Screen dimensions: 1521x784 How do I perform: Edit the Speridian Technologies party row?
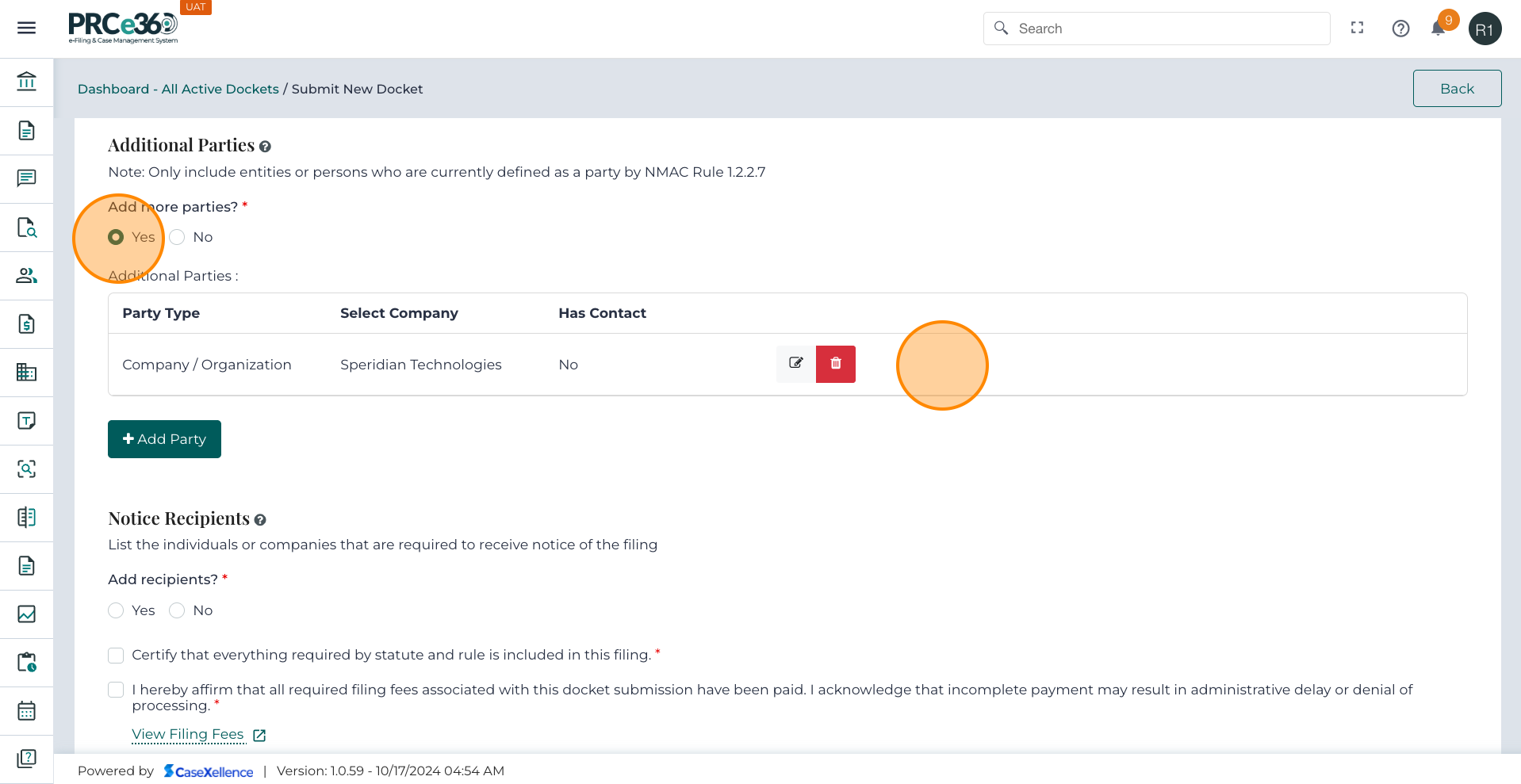795,364
